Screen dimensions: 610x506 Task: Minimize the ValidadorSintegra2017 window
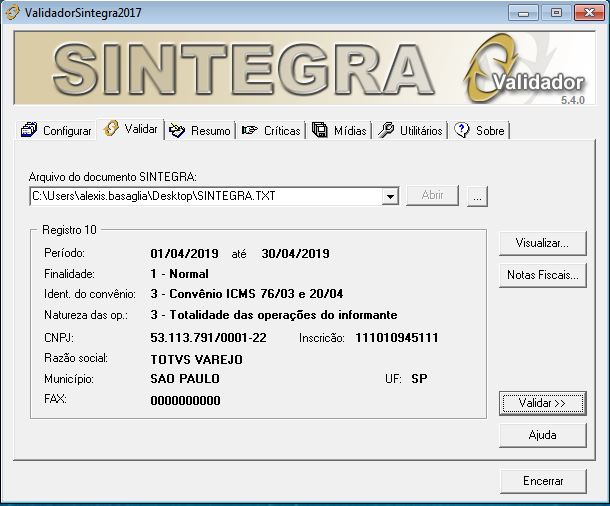pos(523,13)
